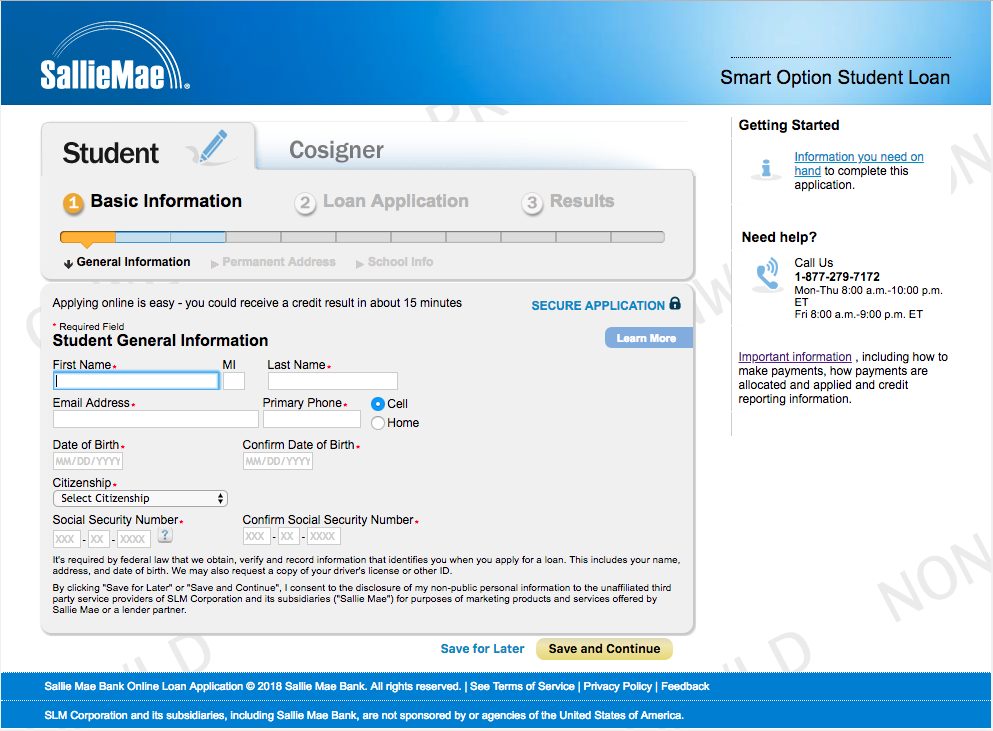Click the Save for Later link

[x=483, y=649]
